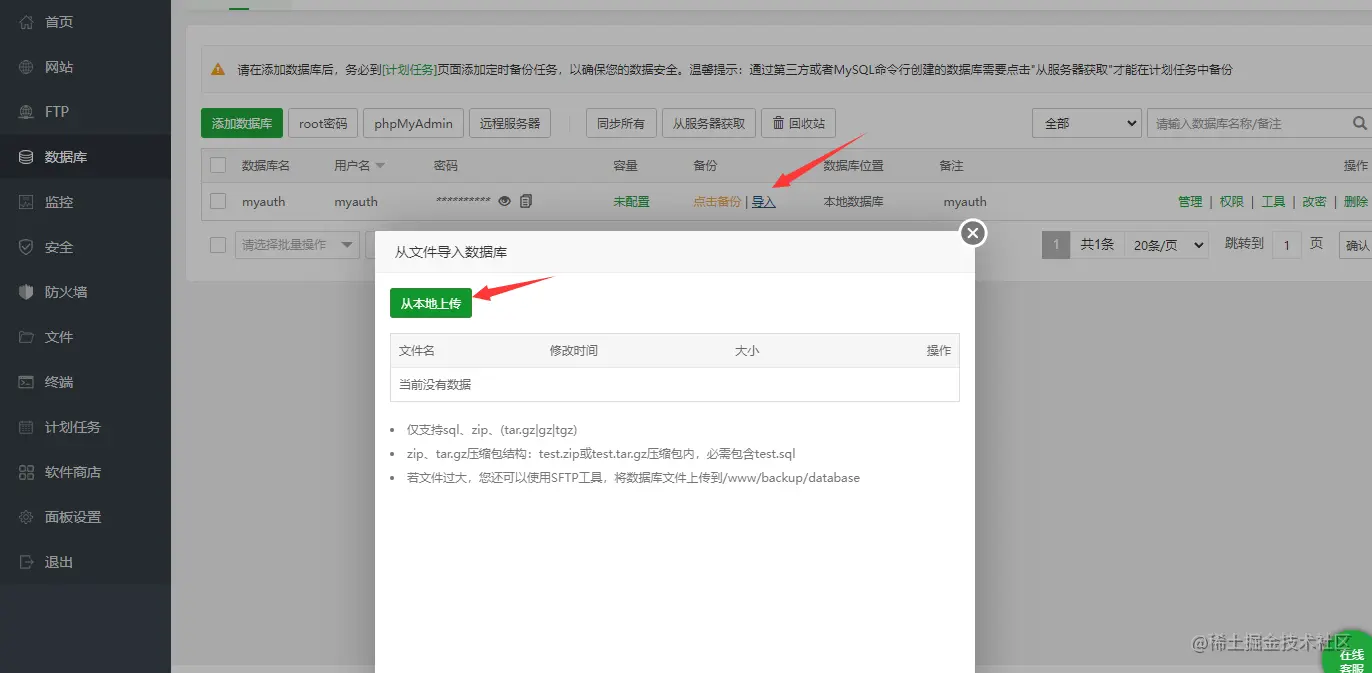The width and height of the screenshot is (1372, 673).
Task: Click the 文件 folder icon in sidebar
Action: [x=26, y=337]
